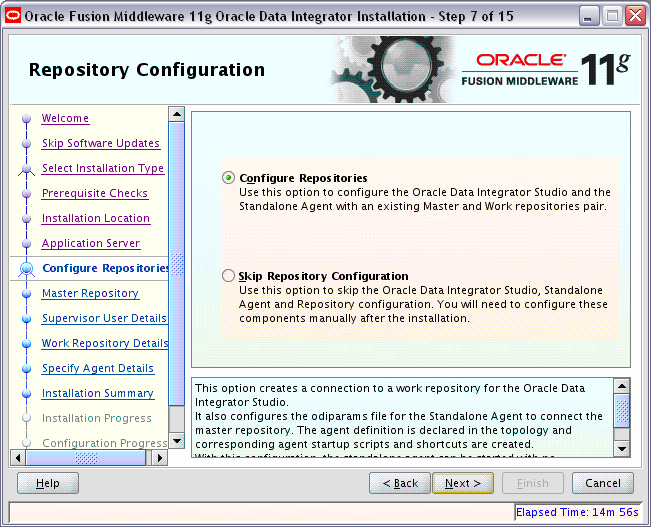Click the Master Repository step bullet icon
651x527 pixels.
pos(27,294)
